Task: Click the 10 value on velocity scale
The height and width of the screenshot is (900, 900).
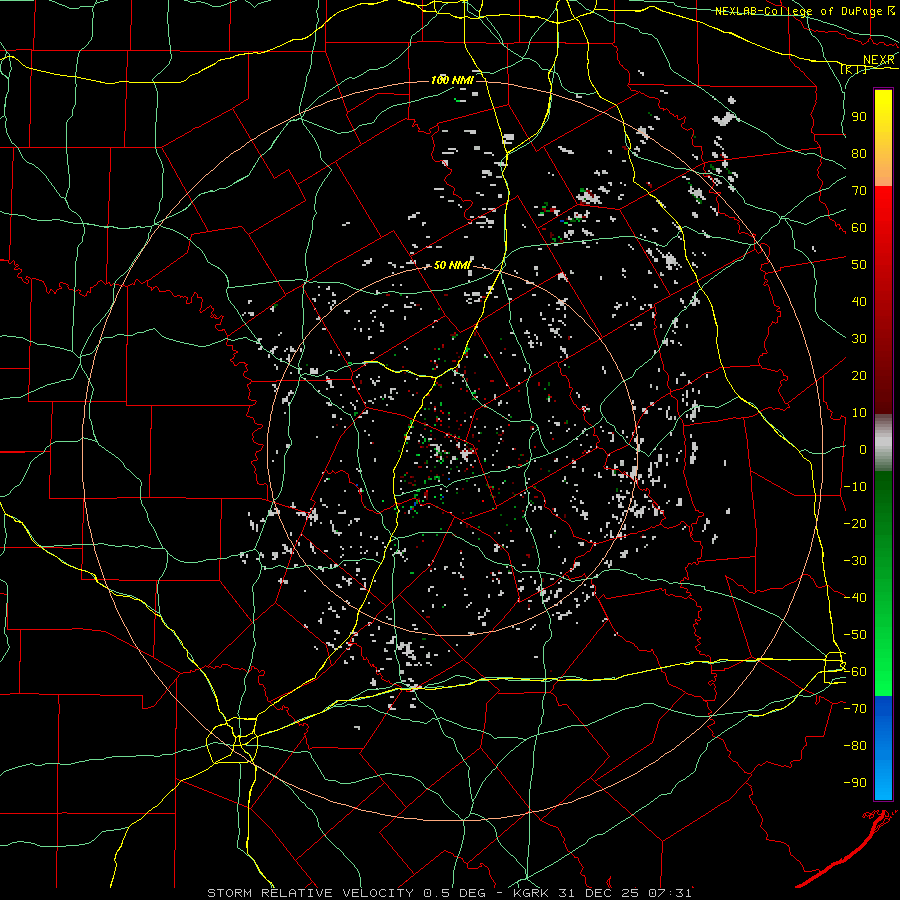Action: [x=859, y=413]
